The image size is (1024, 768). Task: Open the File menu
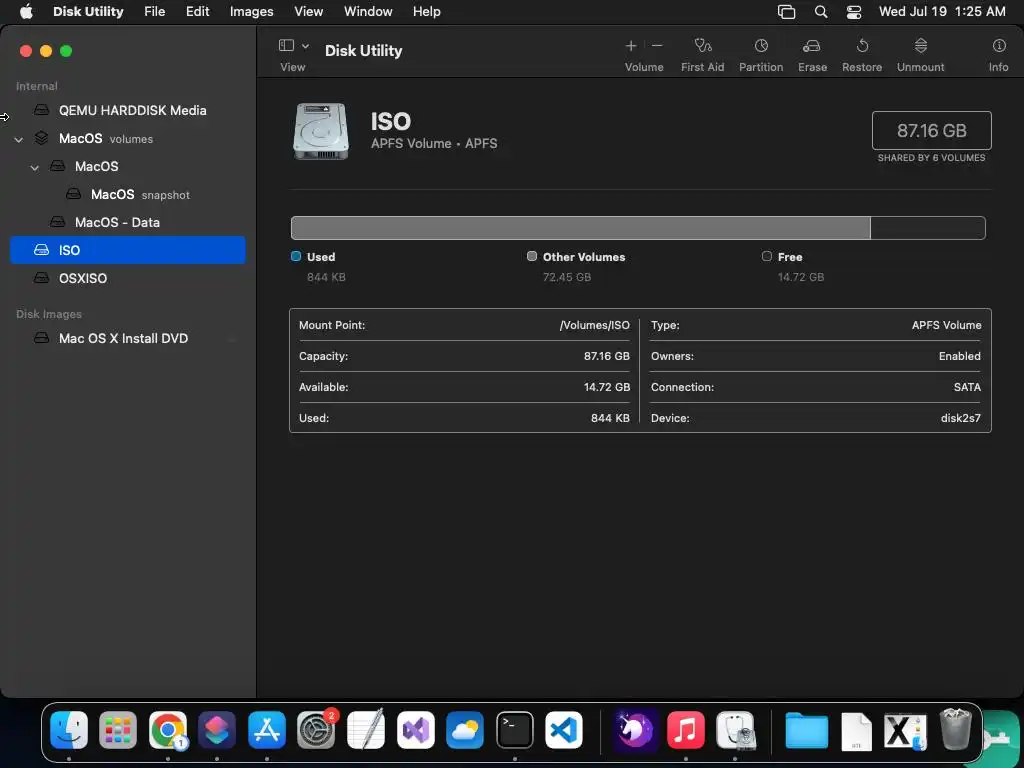point(155,12)
